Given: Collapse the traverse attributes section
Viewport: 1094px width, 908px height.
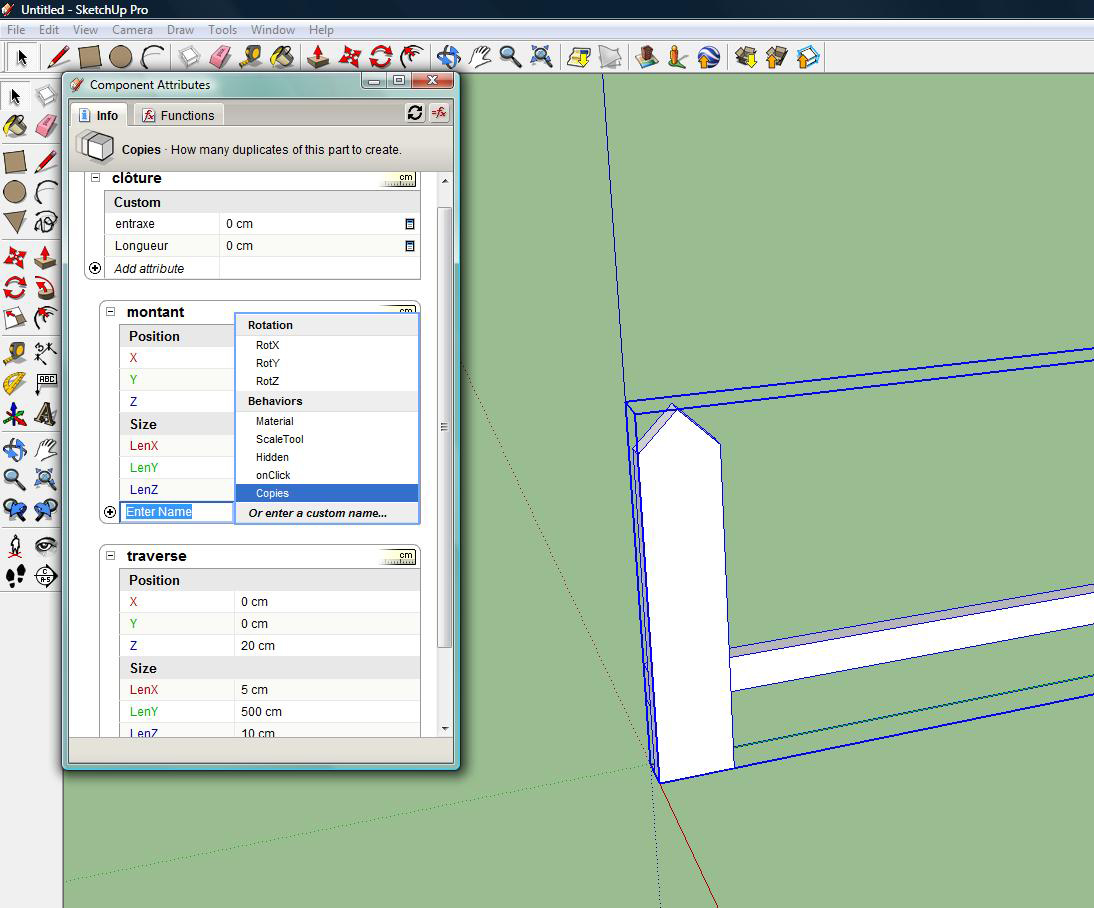Looking at the screenshot, I should tap(109, 556).
